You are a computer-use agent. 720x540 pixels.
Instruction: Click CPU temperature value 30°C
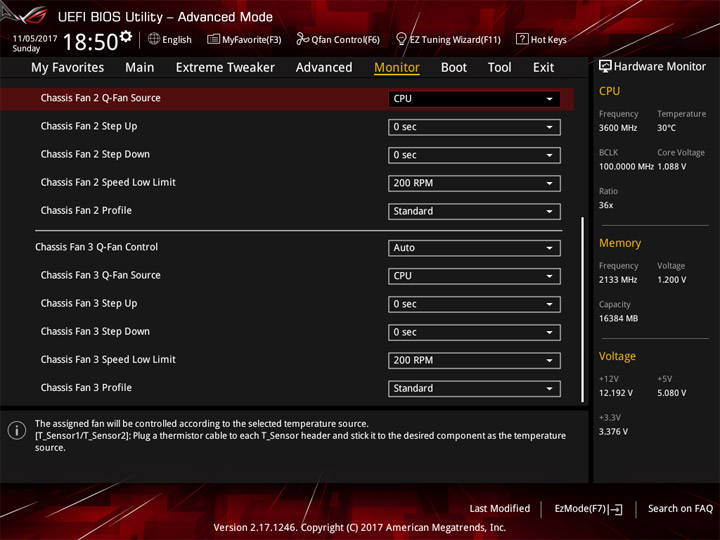click(x=666, y=128)
